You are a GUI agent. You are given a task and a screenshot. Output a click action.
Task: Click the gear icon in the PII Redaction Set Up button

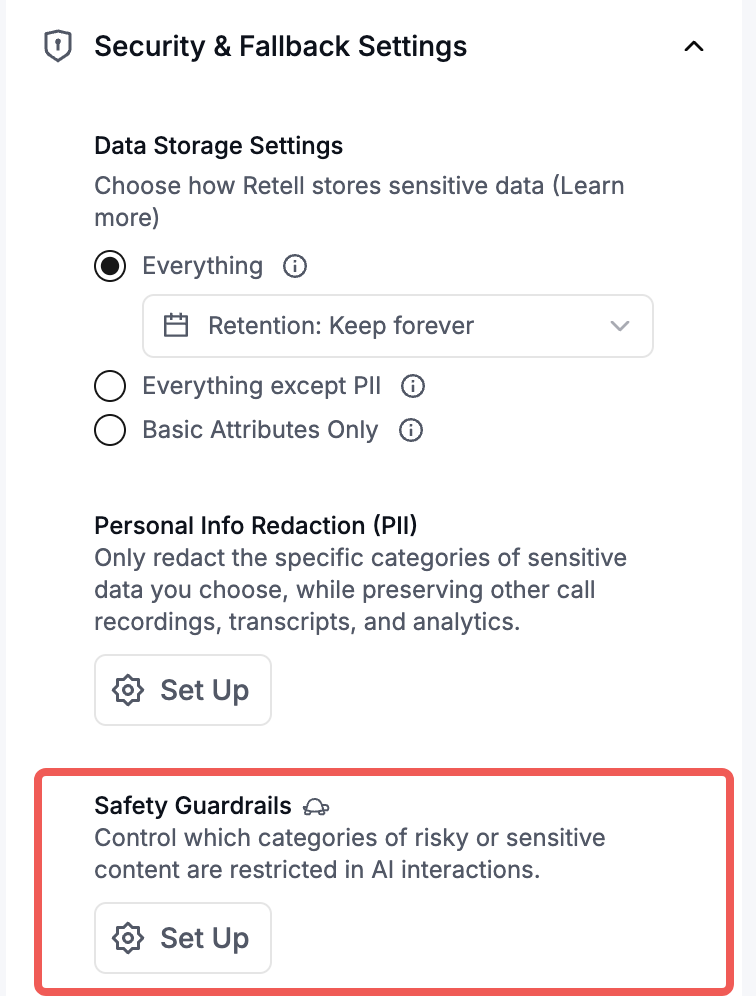[128, 690]
